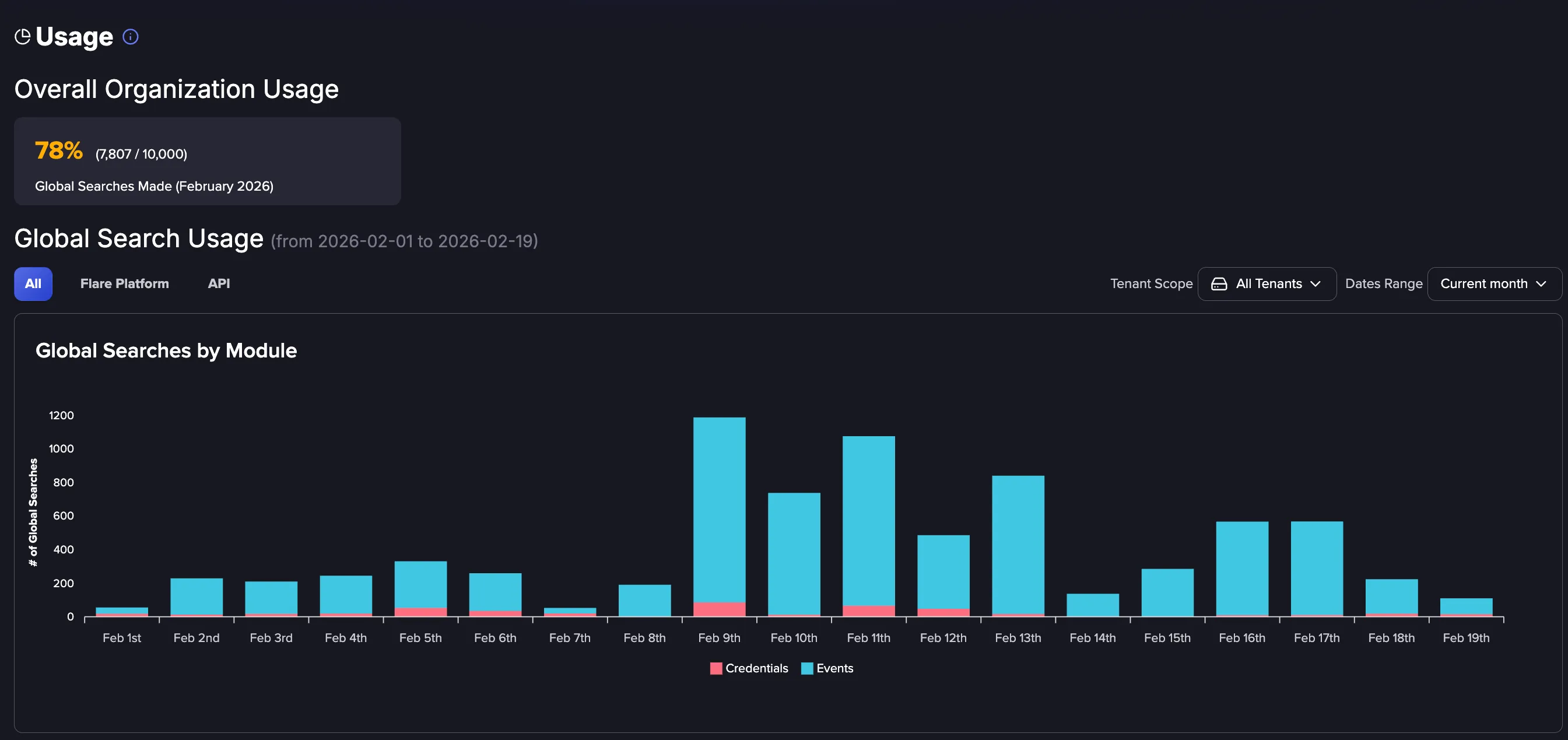Screen dimensions: 1568x740
Task: Switch to the Flare Platform tab
Action: tap(124, 284)
